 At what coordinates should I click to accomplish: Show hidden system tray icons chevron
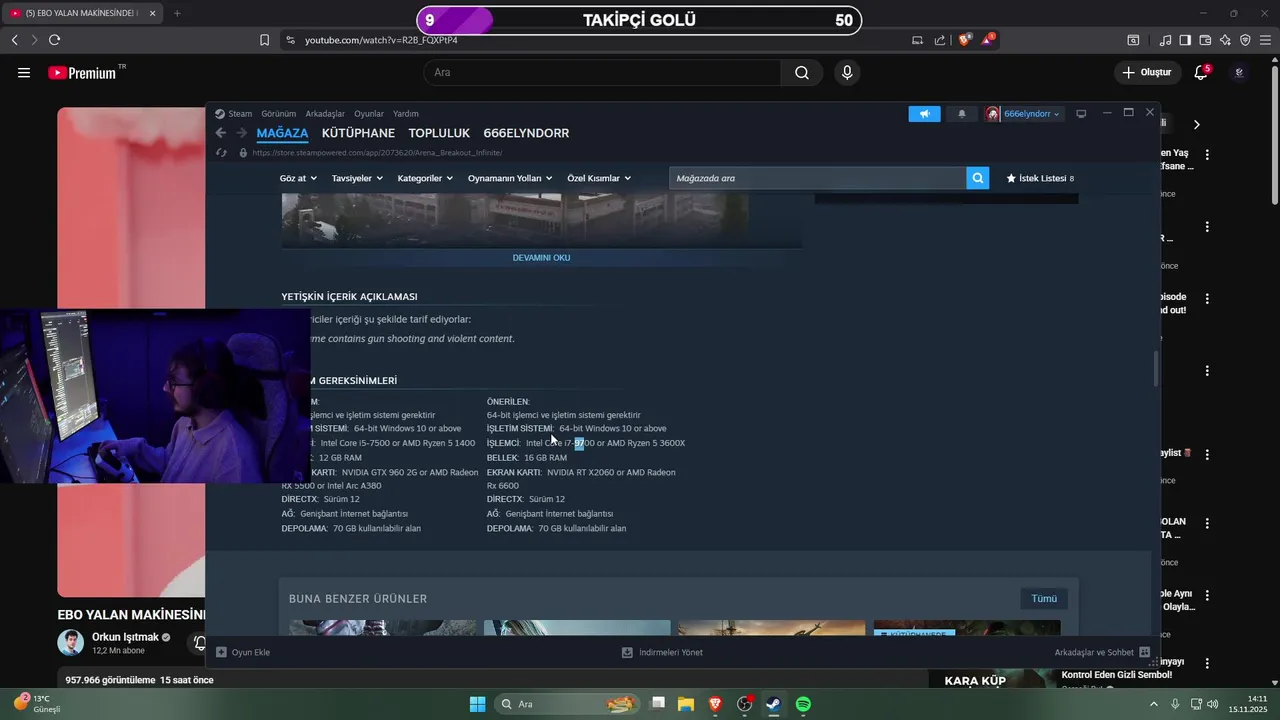(1153, 704)
